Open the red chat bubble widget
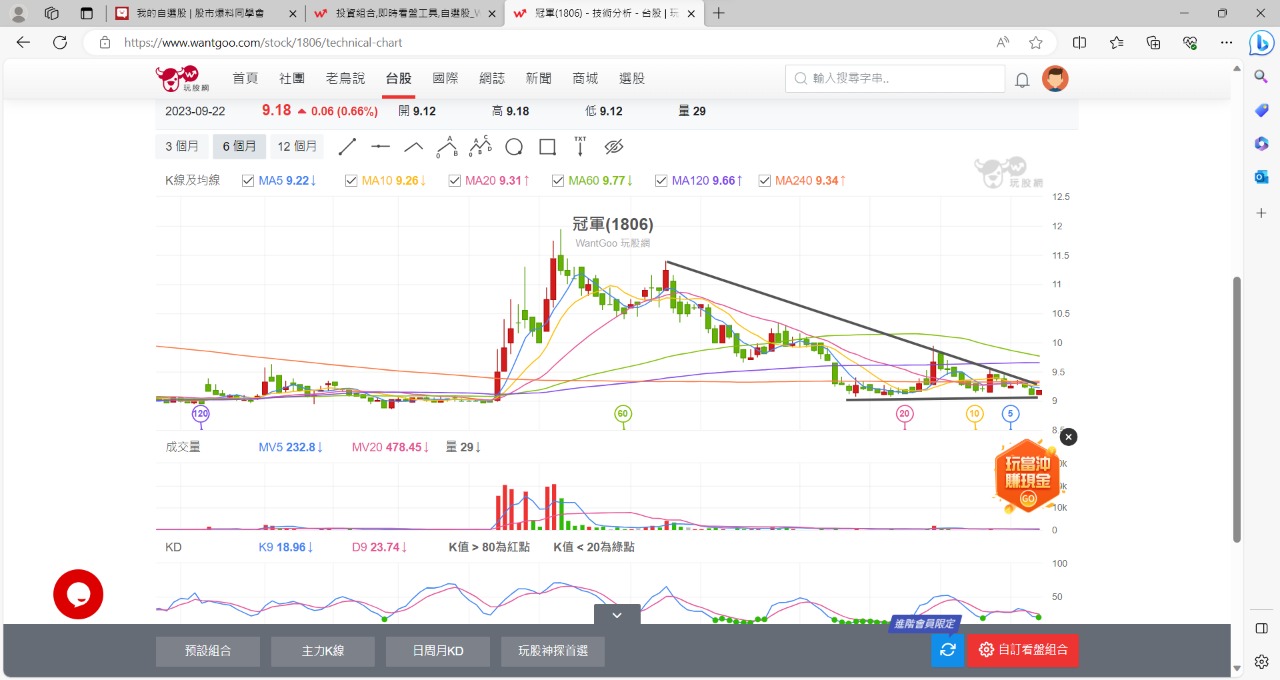Image resolution: width=1280 pixels, height=680 pixels. coord(78,594)
